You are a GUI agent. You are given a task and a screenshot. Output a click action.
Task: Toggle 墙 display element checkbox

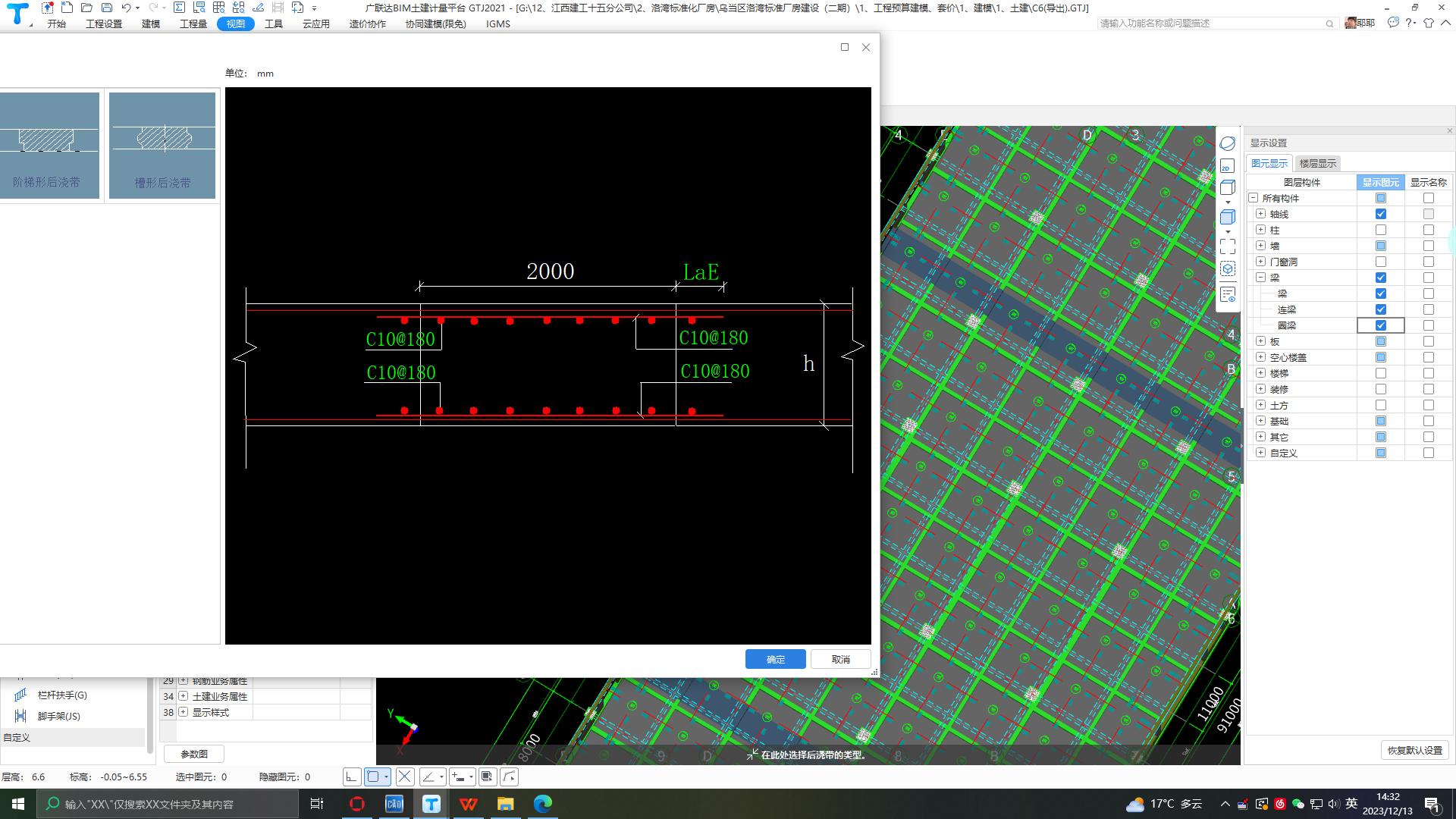click(x=1381, y=246)
